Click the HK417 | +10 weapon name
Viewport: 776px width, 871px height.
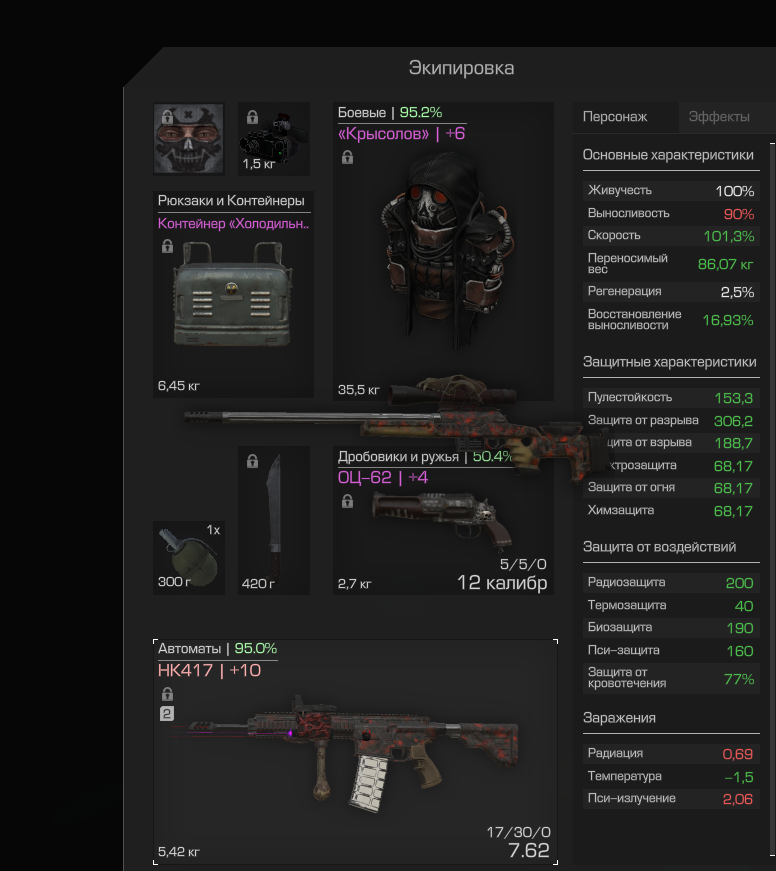(209, 670)
